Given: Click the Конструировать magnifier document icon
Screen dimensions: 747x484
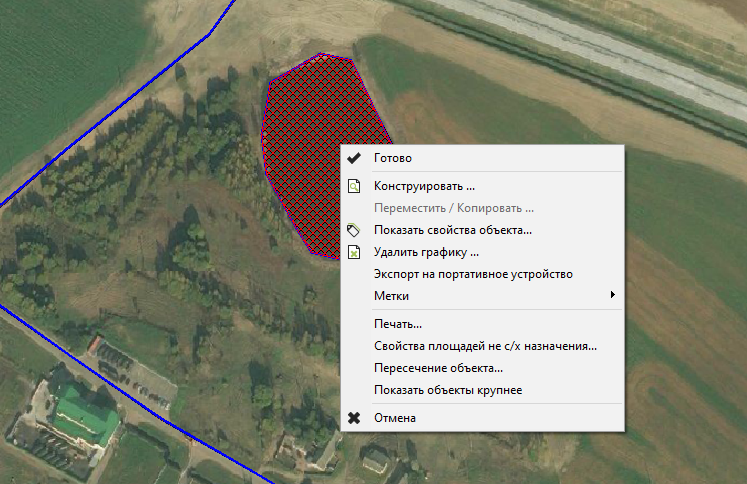Looking at the screenshot, I should [x=354, y=186].
